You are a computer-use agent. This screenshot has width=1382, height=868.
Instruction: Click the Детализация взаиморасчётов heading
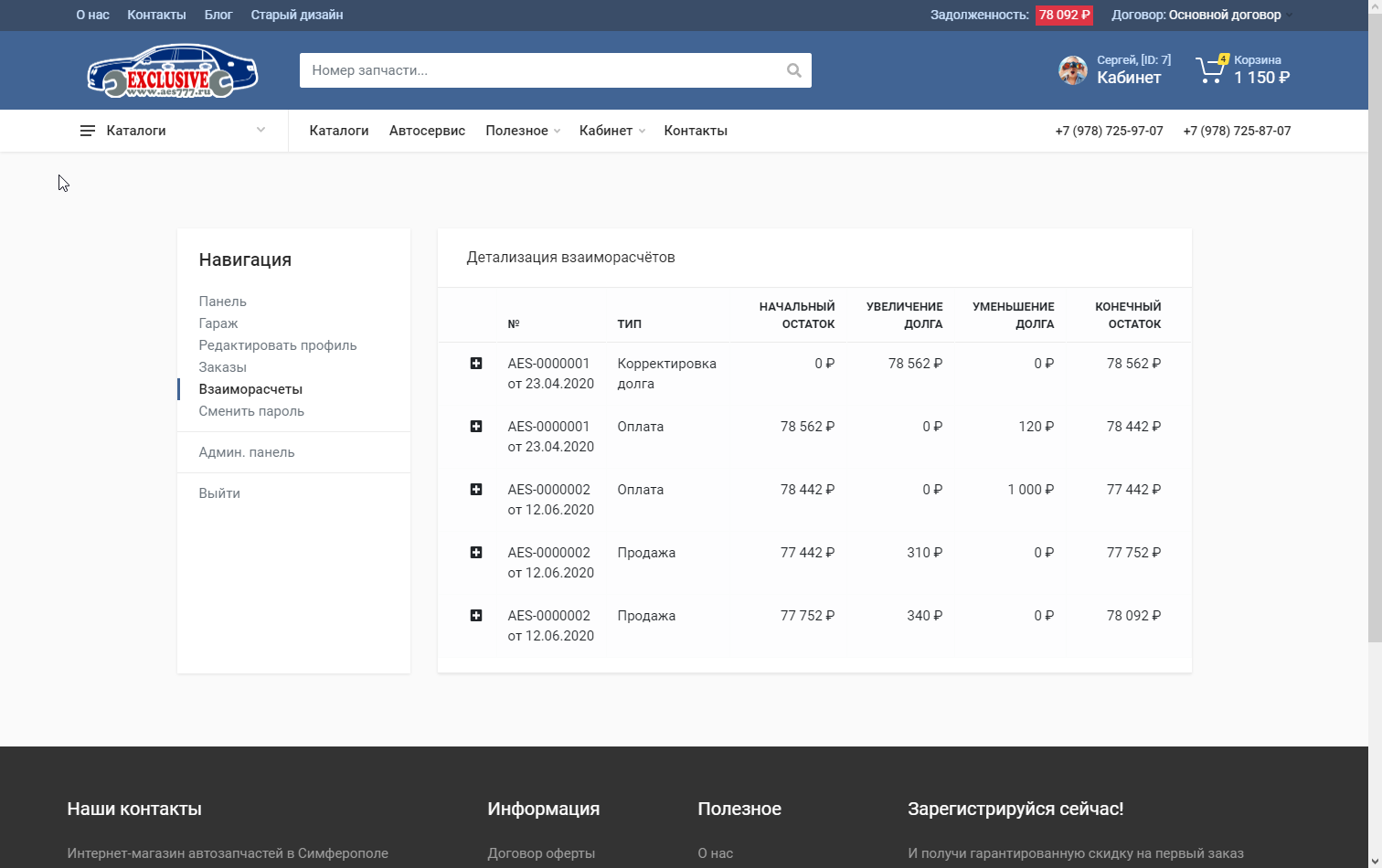[570, 258]
